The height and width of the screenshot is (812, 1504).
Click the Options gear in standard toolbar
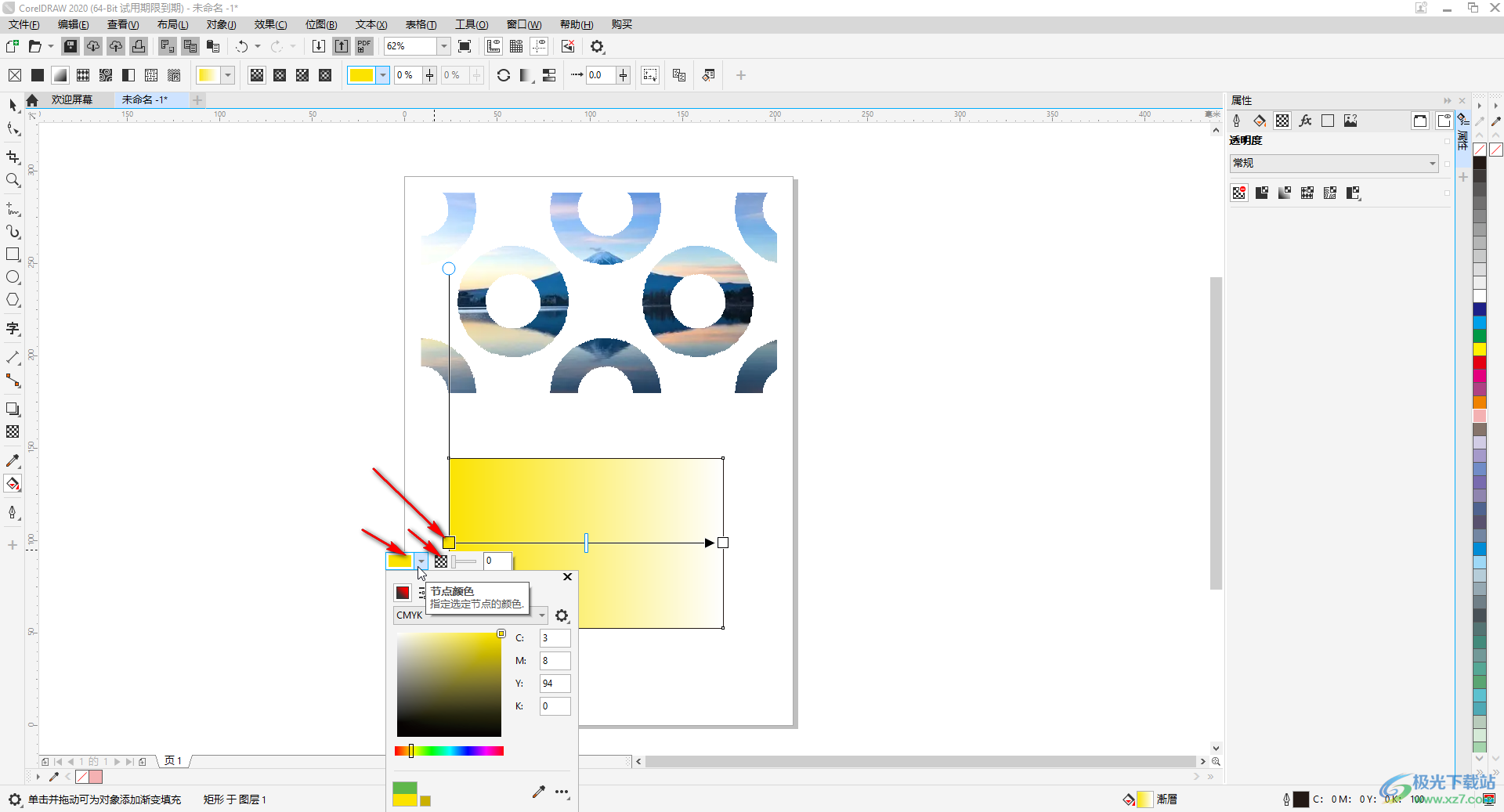(x=597, y=46)
